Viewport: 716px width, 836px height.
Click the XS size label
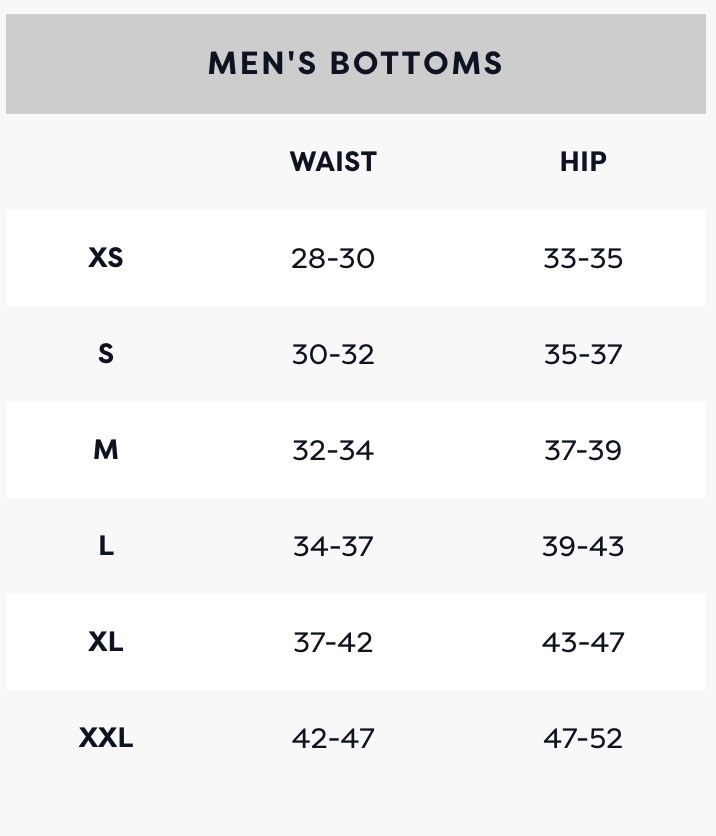[106, 258]
